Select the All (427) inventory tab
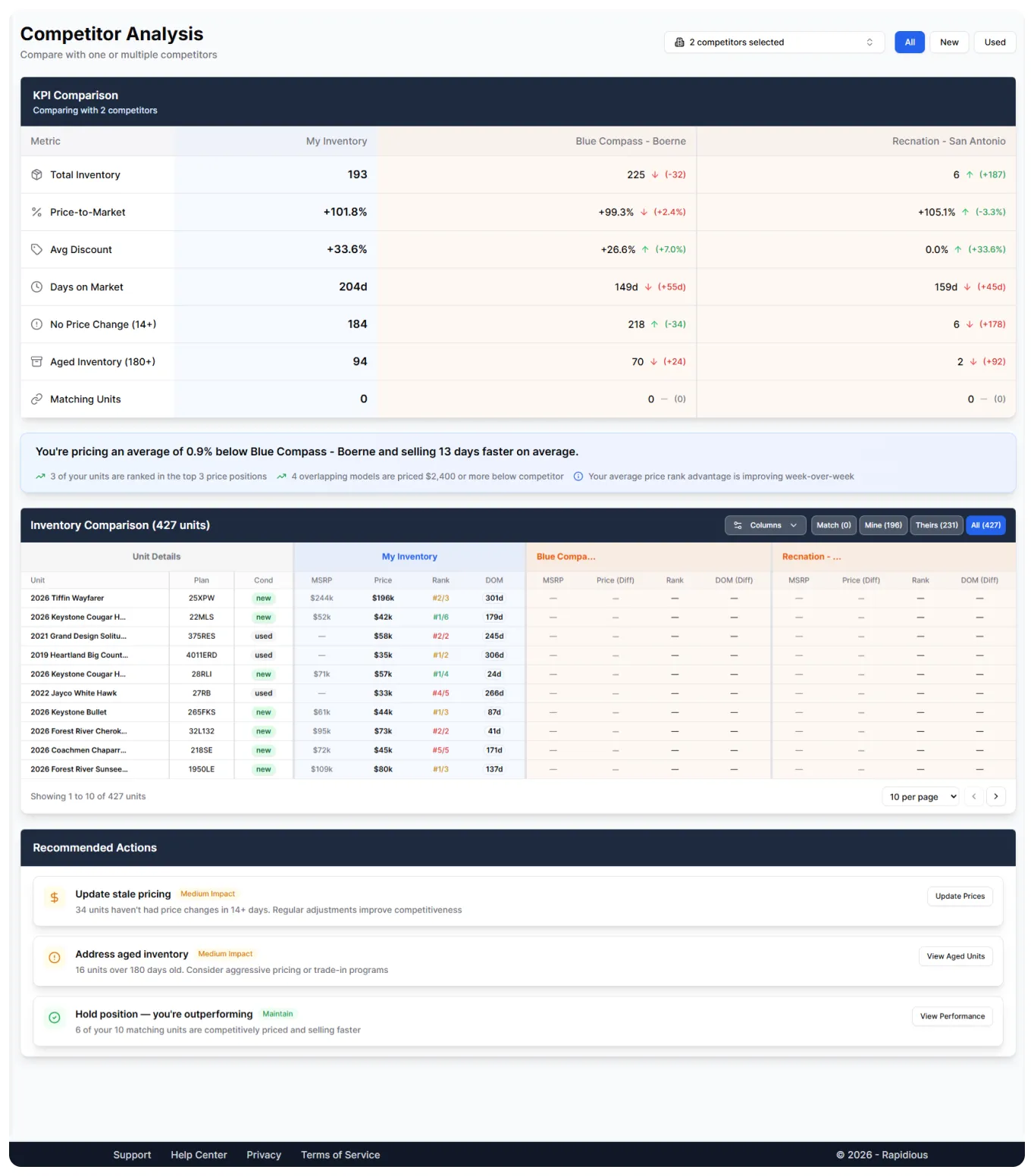This screenshot has width=1034, height=1176. (985, 525)
